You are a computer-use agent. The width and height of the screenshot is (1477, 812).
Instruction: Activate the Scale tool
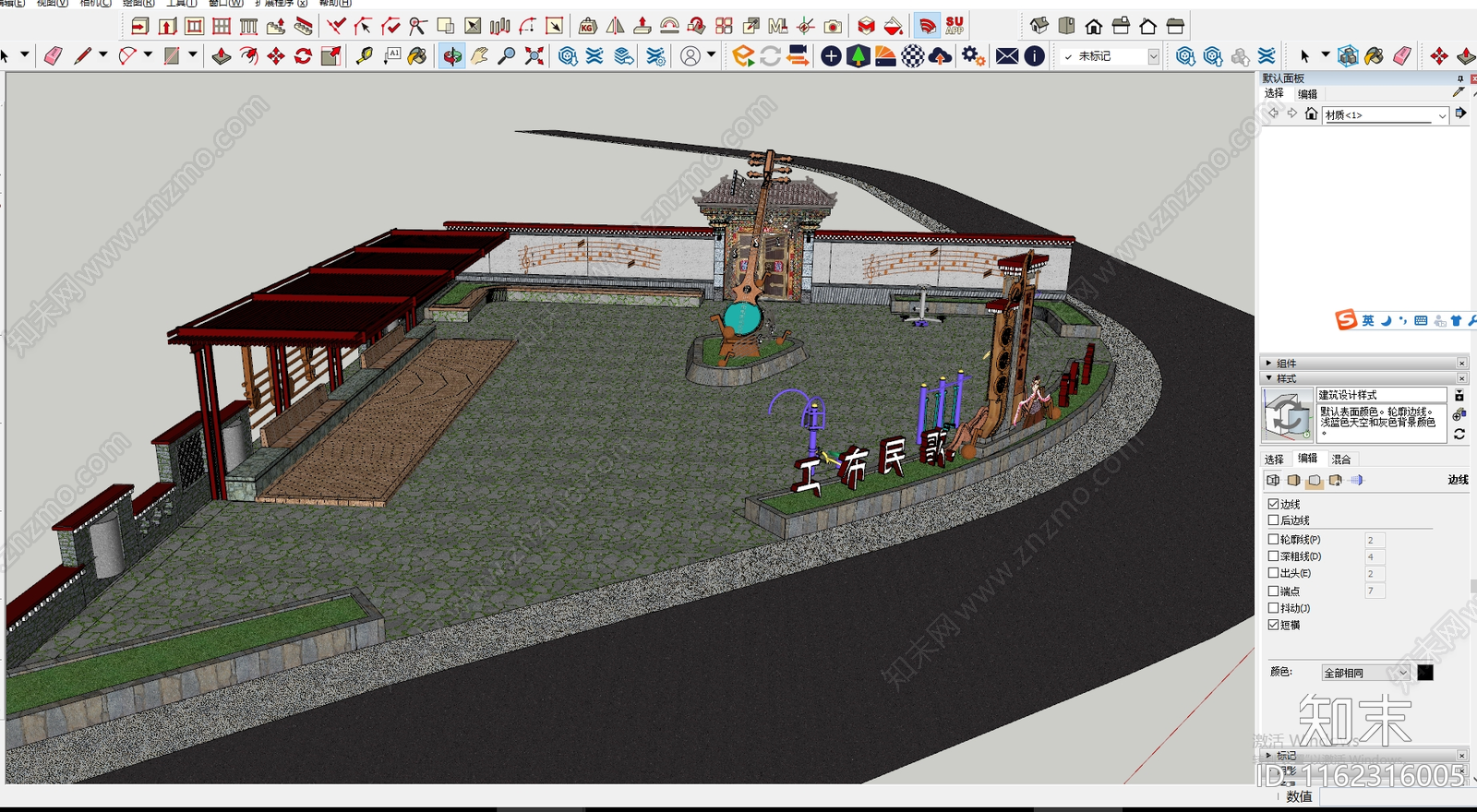pyautogui.click(x=330, y=56)
